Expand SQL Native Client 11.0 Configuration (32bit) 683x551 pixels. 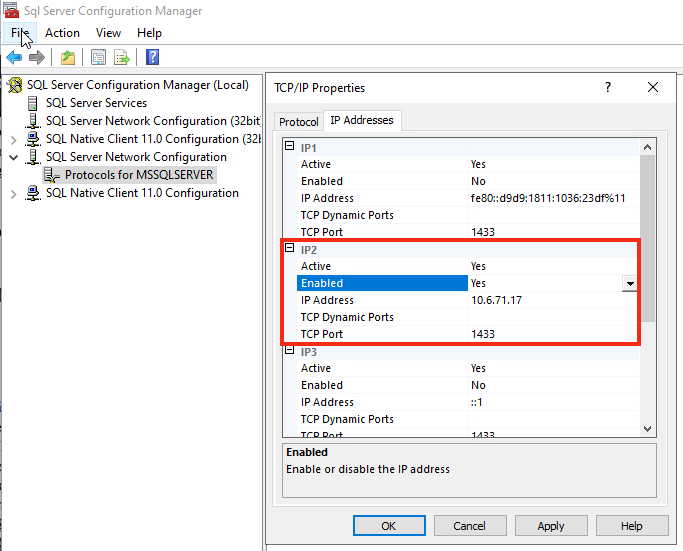click(x=14, y=140)
